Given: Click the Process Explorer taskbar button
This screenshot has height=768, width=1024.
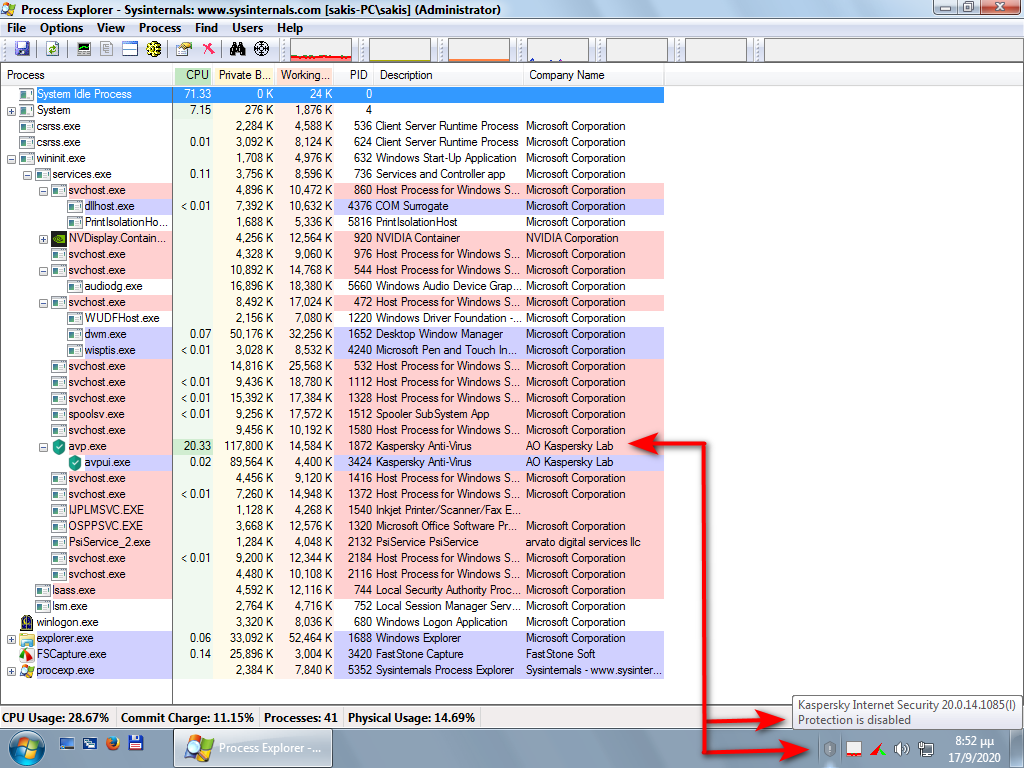Looking at the screenshot, I should pyautogui.click(x=253, y=748).
